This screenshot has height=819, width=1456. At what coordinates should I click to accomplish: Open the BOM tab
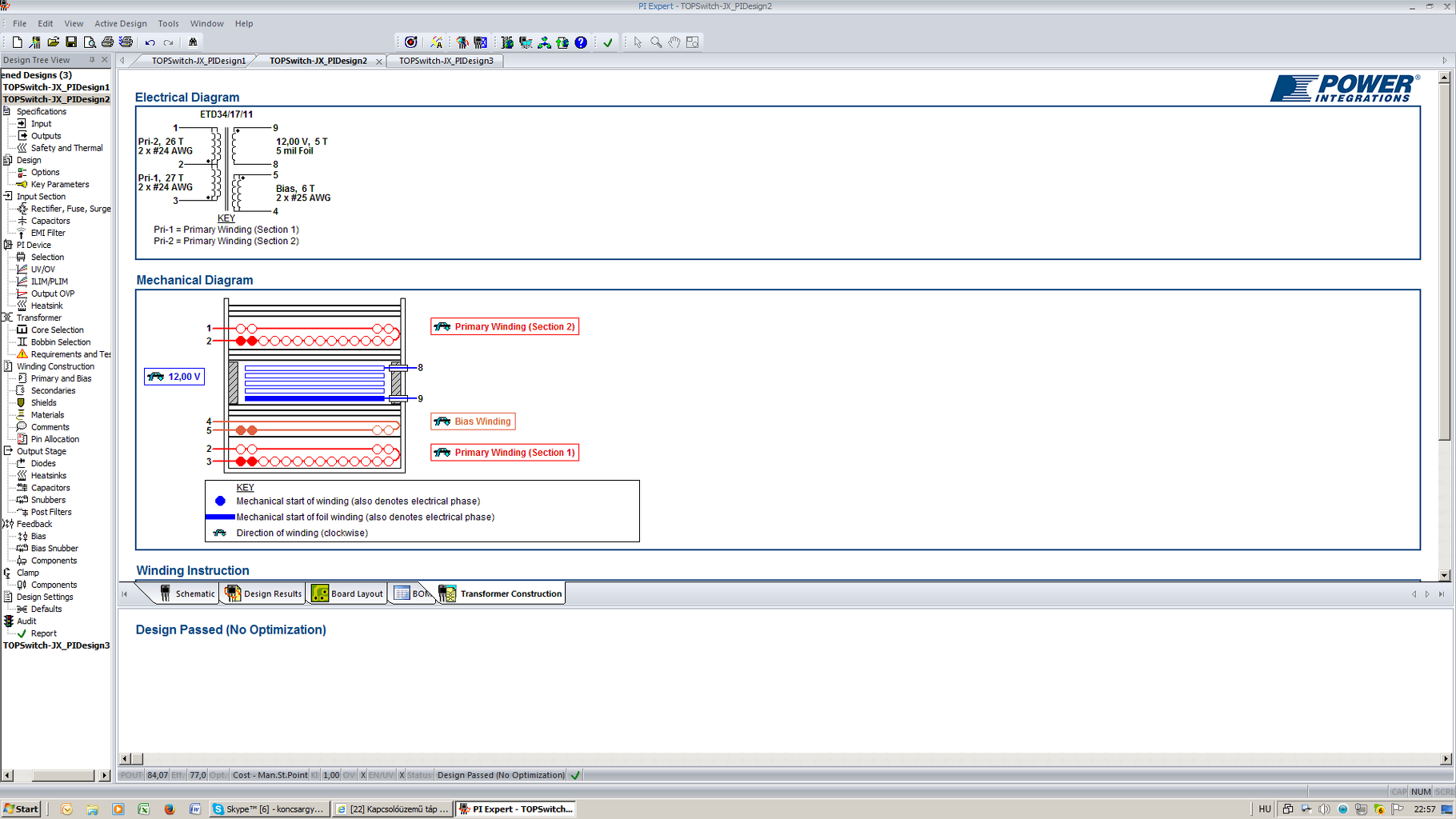point(412,593)
